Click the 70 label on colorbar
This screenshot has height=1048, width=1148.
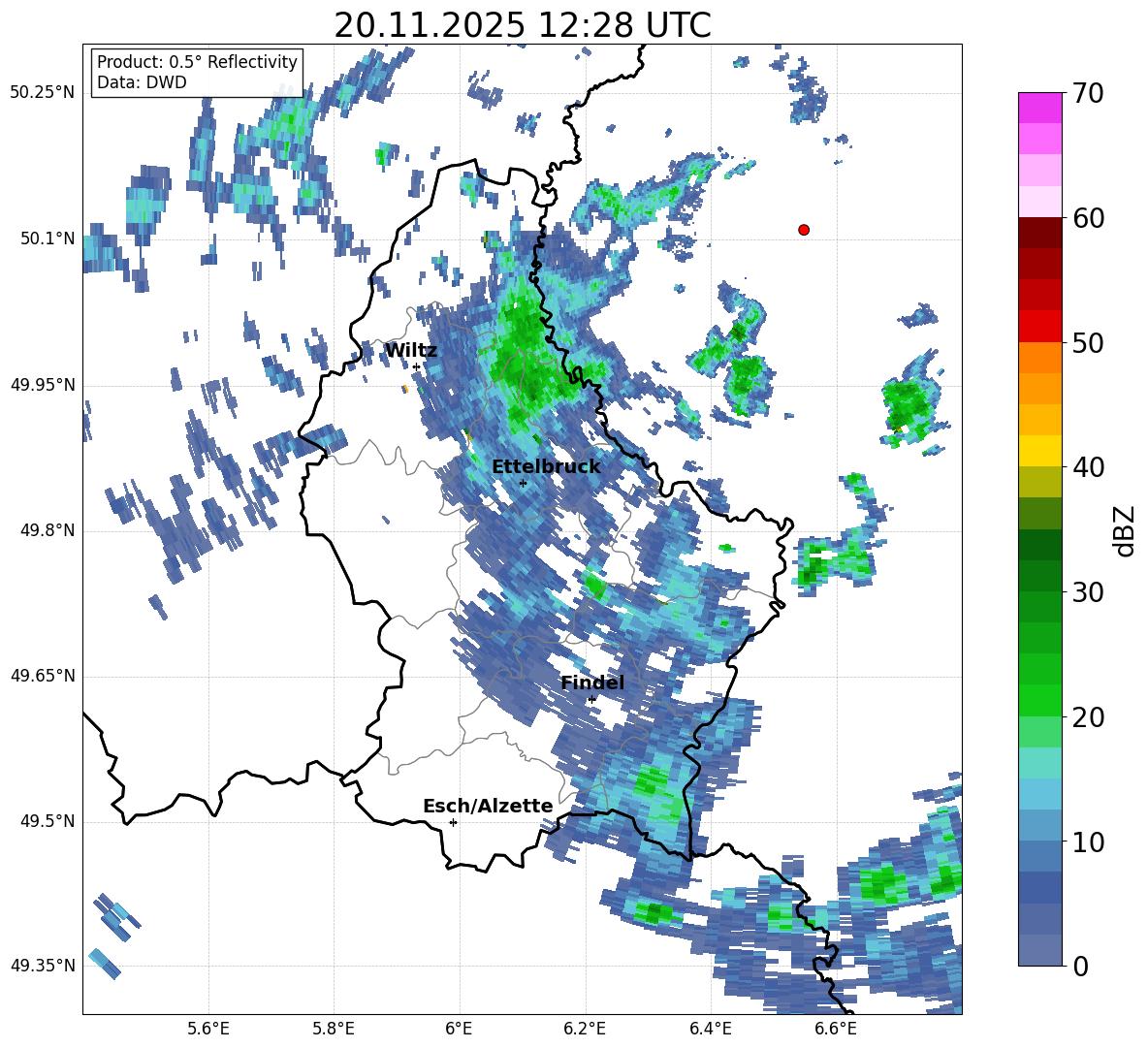pos(1087,94)
